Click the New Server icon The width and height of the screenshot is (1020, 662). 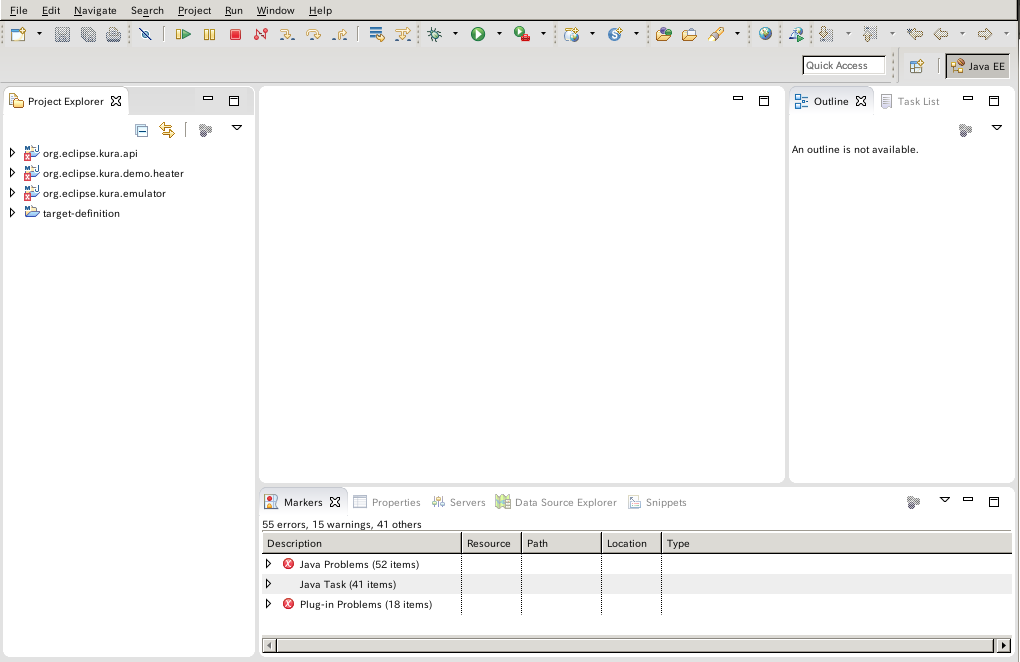click(571, 34)
